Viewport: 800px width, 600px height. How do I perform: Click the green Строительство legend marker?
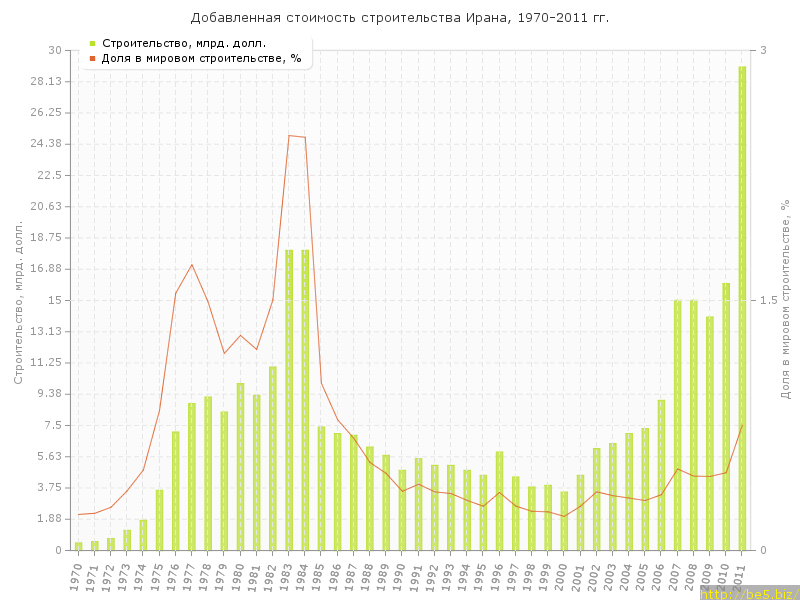(x=92, y=43)
